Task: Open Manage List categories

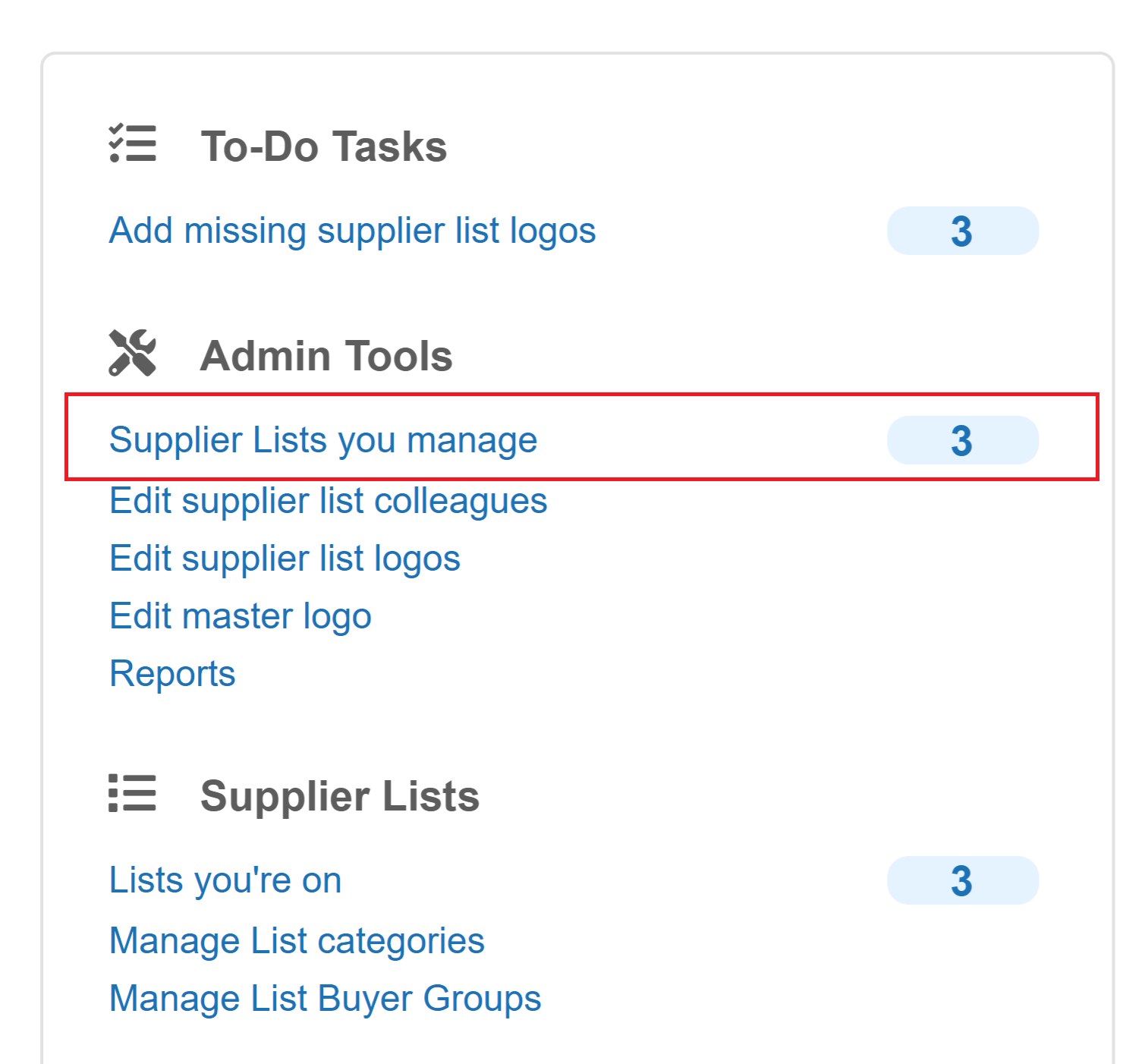Action: point(297,941)
